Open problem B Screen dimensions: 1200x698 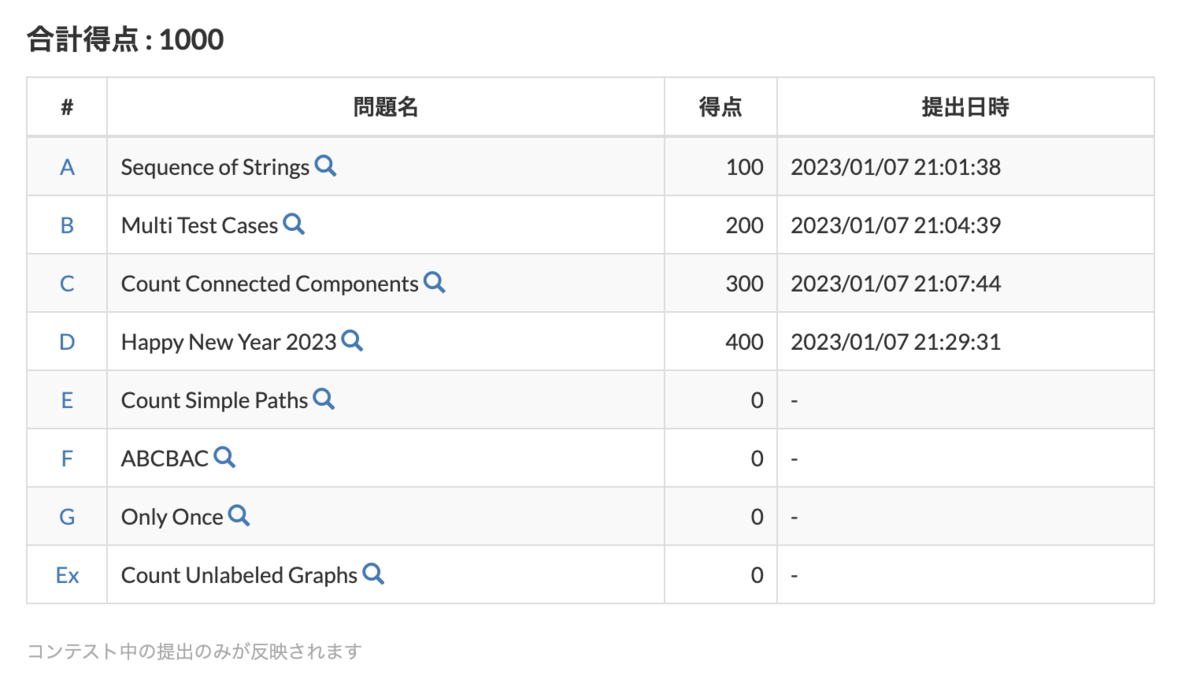(x=66, y=225)
